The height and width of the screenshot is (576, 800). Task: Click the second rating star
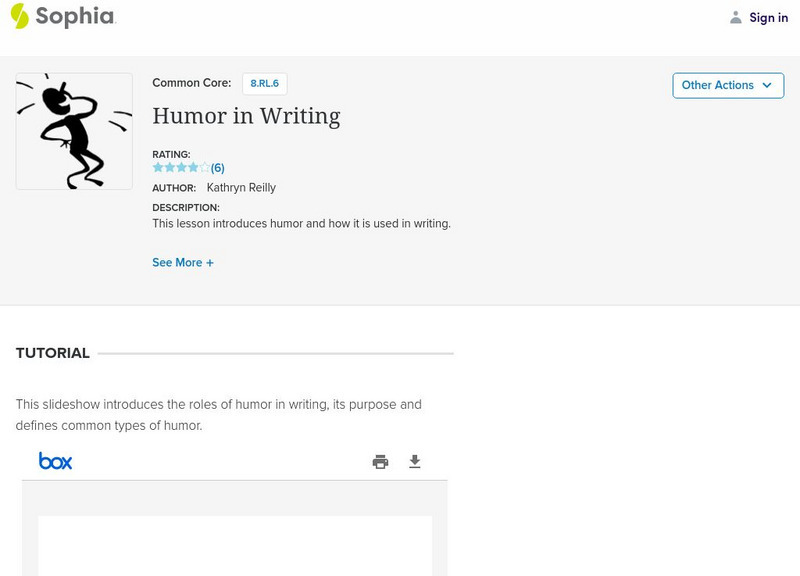pos(170,168)
